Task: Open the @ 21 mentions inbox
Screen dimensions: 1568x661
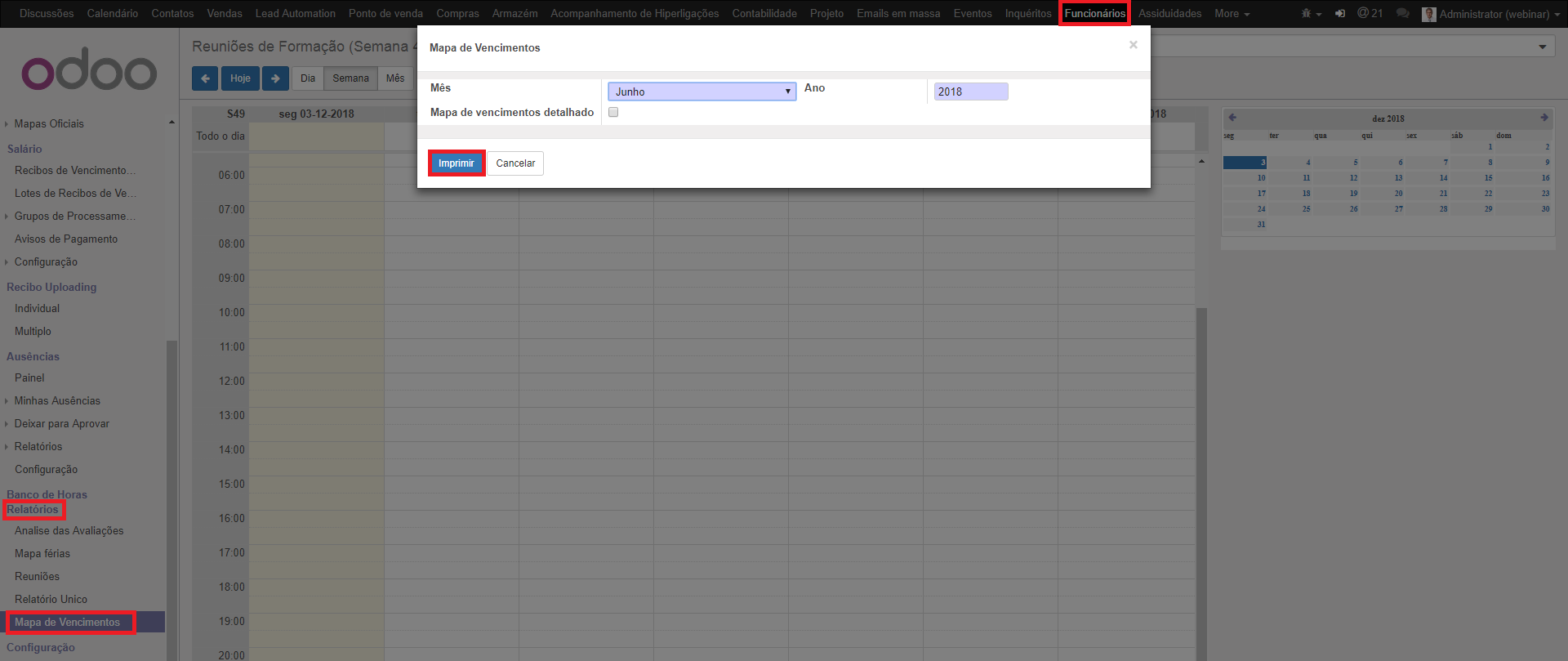Action: pos(1370,14)
